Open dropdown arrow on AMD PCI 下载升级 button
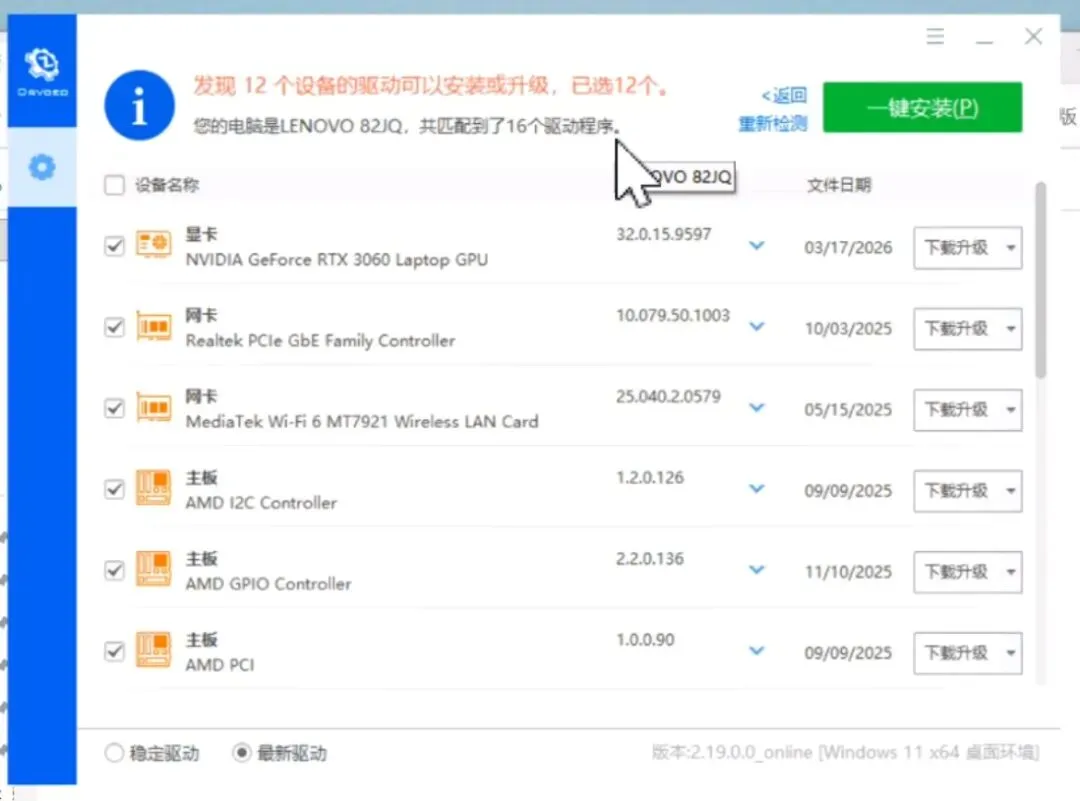The image size is (1080, 801). (1010, 654)
